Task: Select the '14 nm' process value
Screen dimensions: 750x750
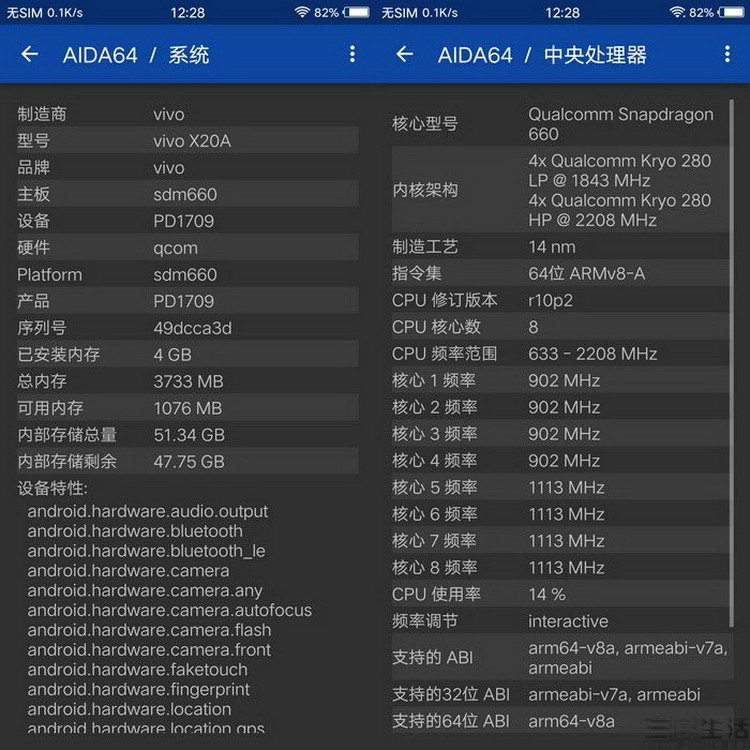Action: (x=551, y=247)
